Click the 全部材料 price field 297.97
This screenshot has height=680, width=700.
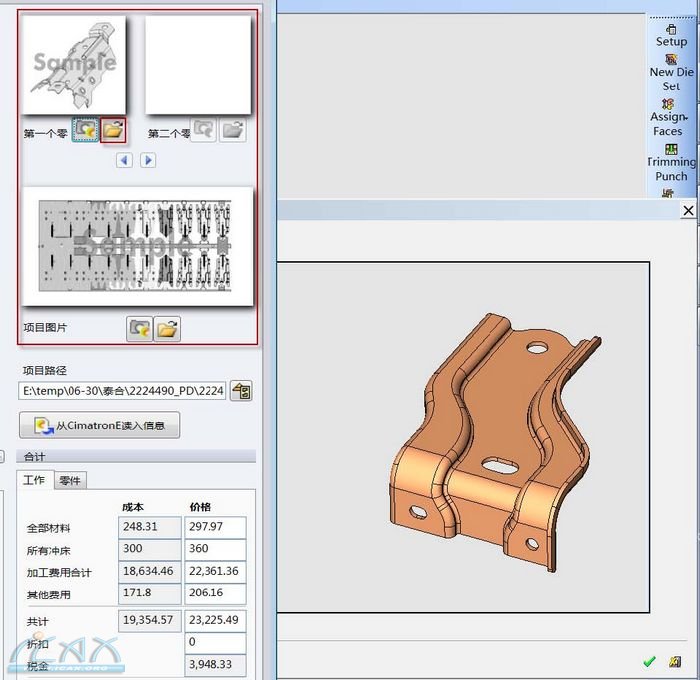215,527
